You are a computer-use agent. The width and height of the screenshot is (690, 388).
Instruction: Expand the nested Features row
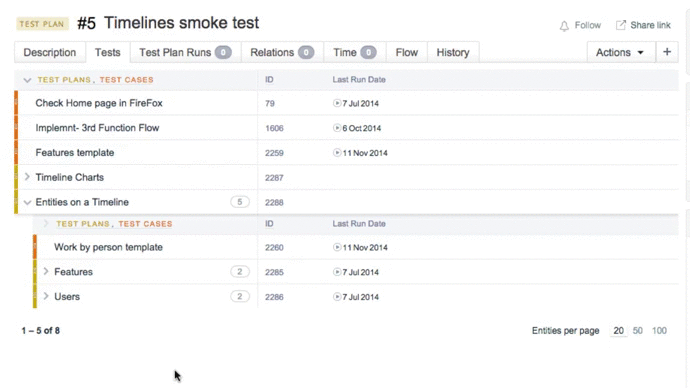[46, 271]
